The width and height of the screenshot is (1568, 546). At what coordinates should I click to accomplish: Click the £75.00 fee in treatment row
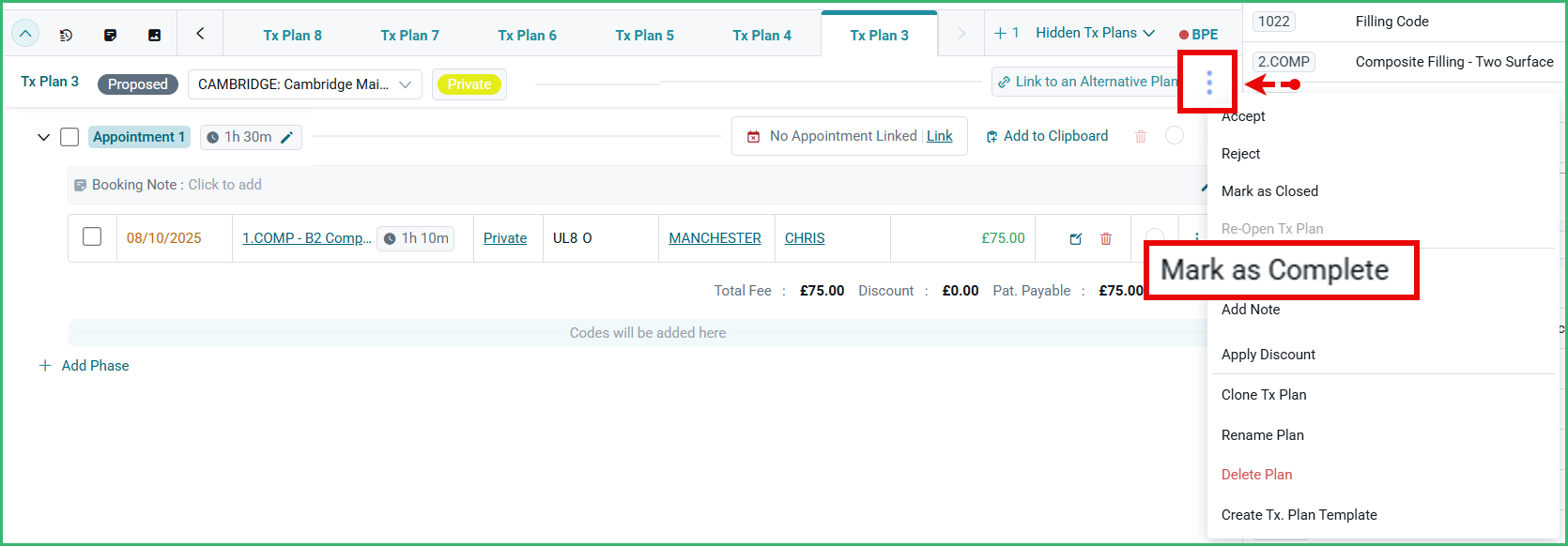1003,238
